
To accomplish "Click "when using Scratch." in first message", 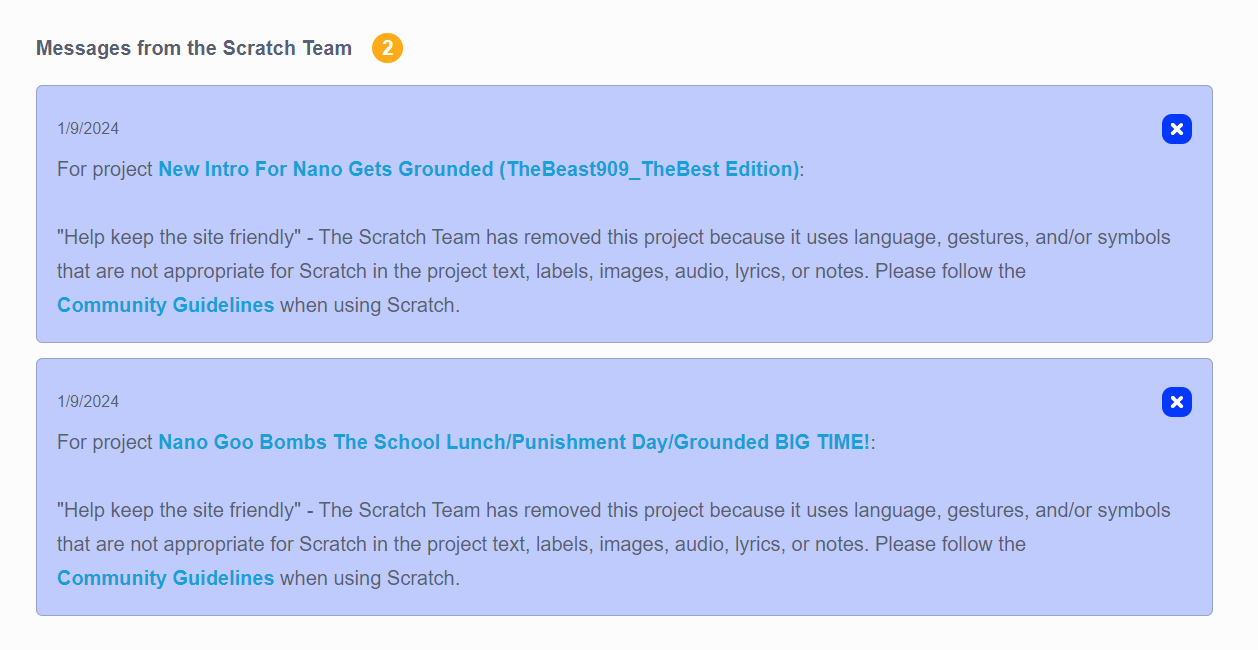I will pyautogui.click(x=370, y=305).
